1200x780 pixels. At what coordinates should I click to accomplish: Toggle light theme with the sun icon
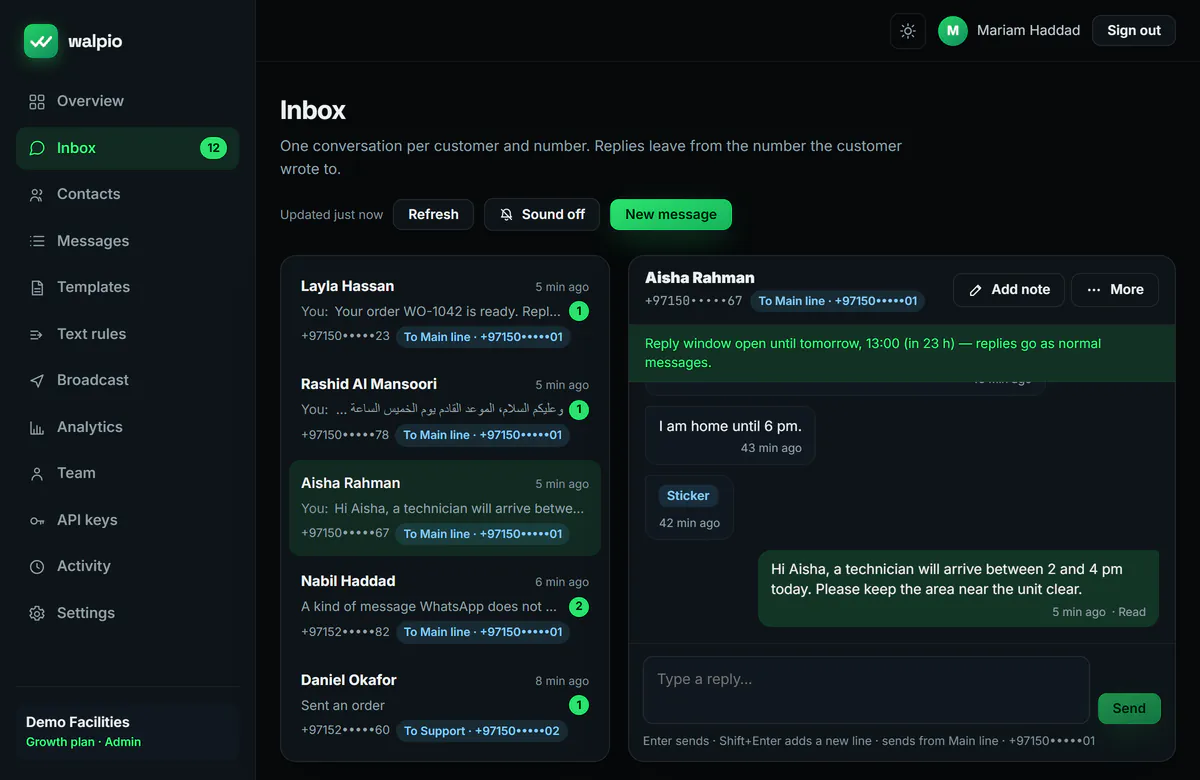click(908, 31)
